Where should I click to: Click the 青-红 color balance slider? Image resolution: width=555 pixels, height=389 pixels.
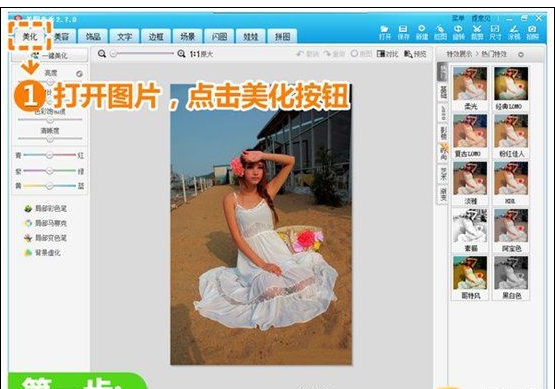[x=50, y=155]
